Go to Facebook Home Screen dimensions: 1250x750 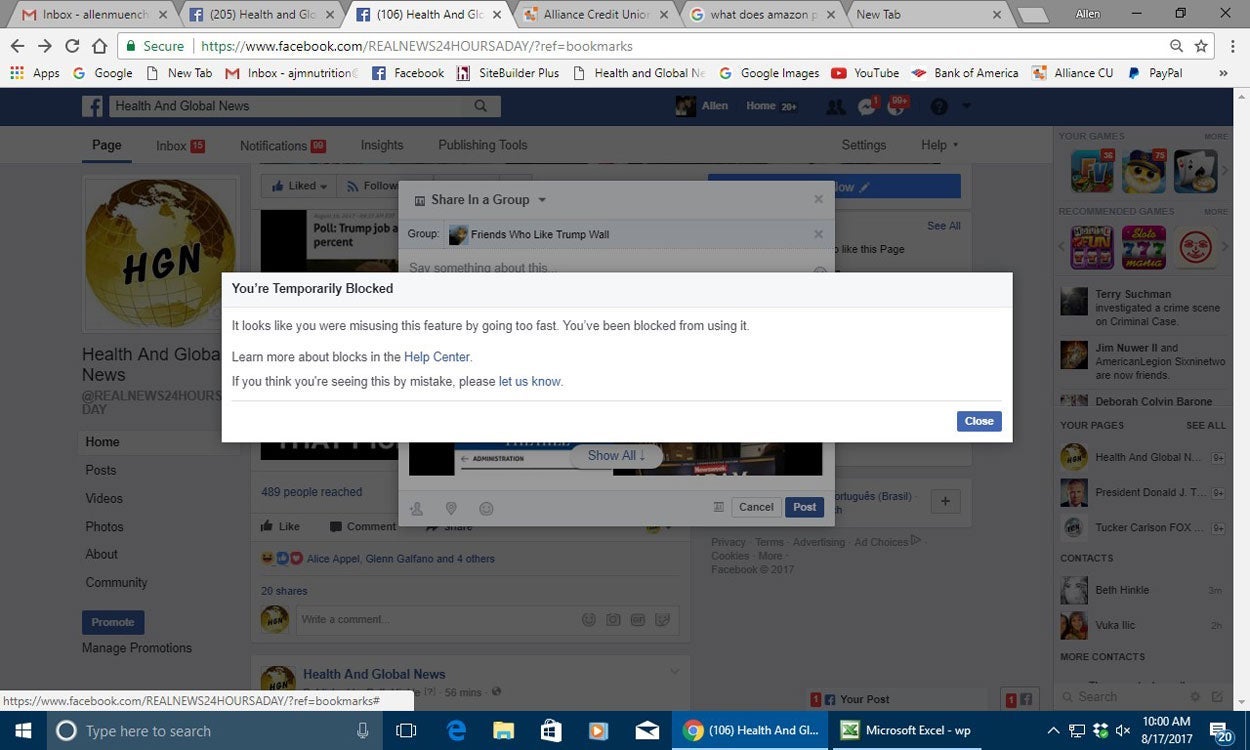click(760, 106)
